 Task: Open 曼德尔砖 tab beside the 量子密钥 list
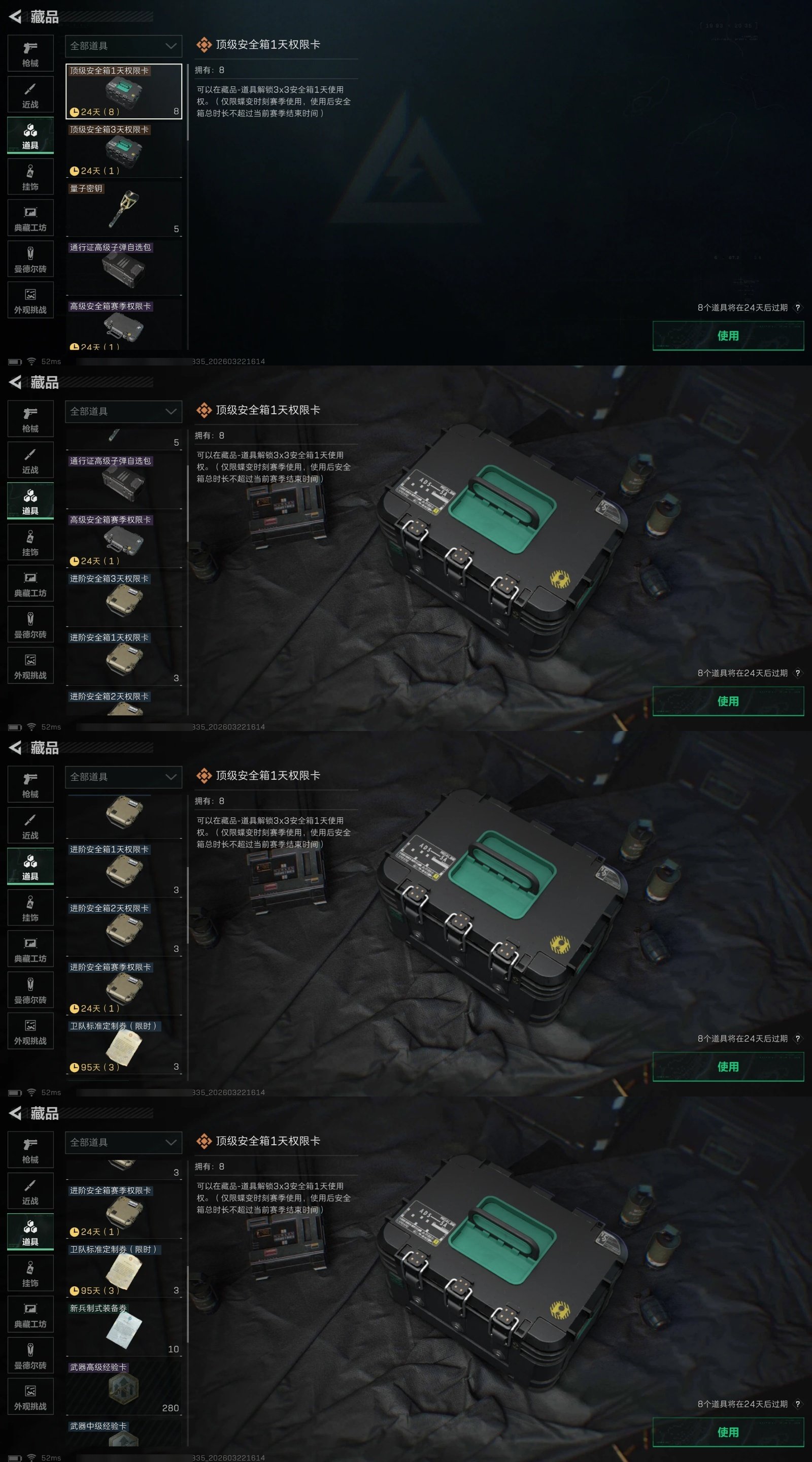30,259
